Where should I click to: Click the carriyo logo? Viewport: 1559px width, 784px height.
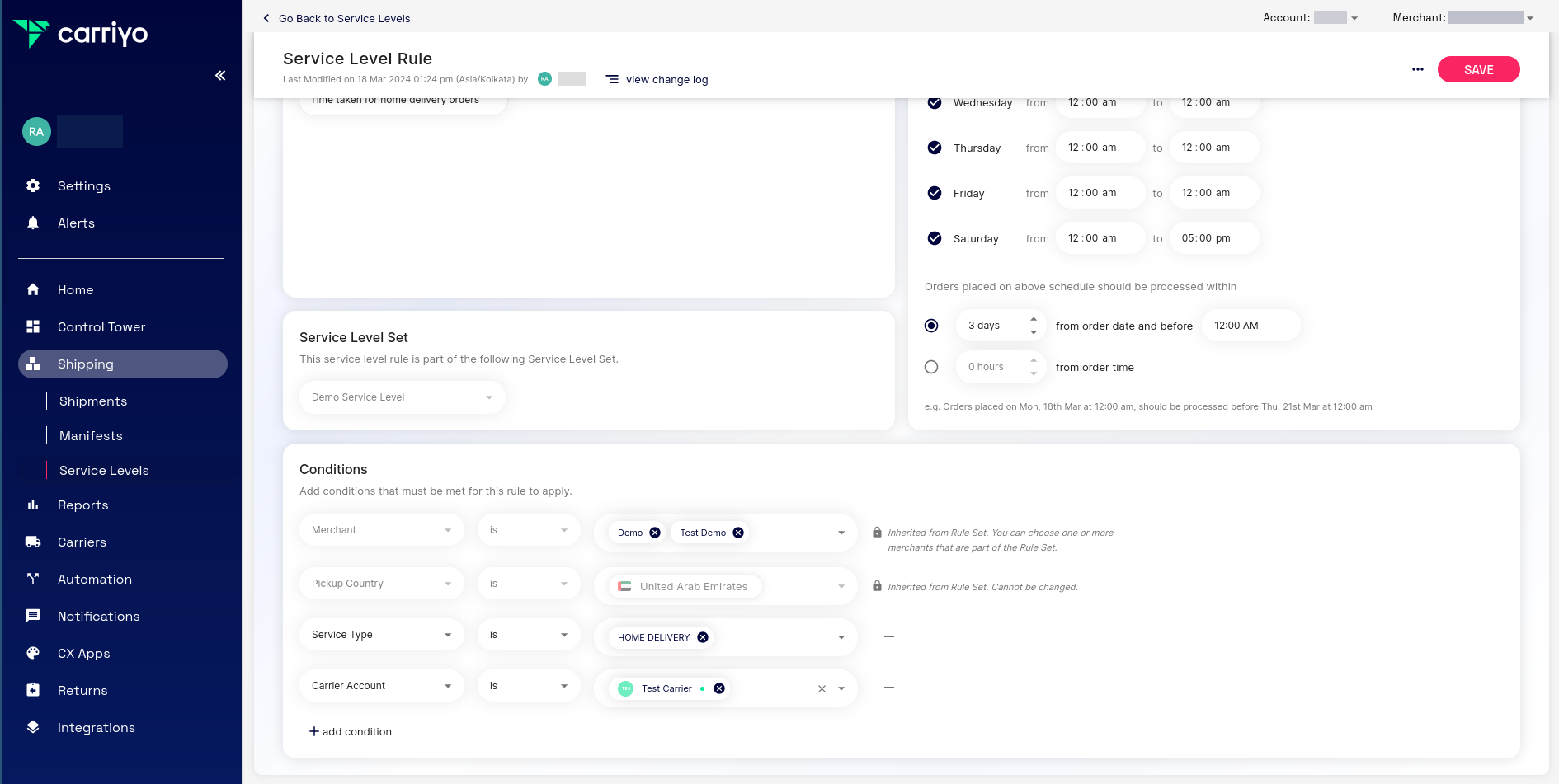pos(80,34)
